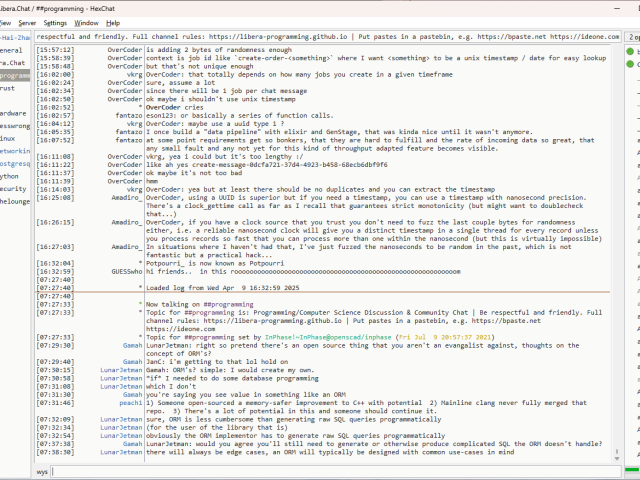
Task: Open the Server menu
Action: pos(27,22)
